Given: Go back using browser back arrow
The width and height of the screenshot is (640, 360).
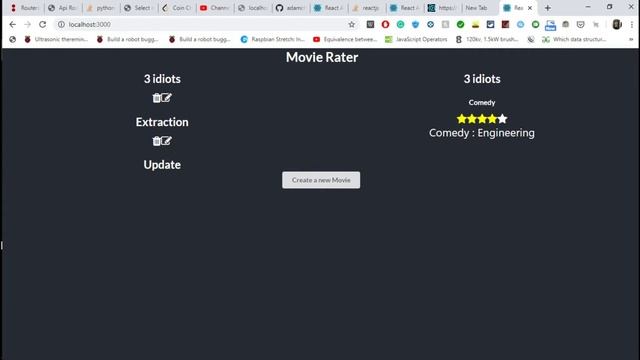Looking at the screenshot, I should (13, 24).
